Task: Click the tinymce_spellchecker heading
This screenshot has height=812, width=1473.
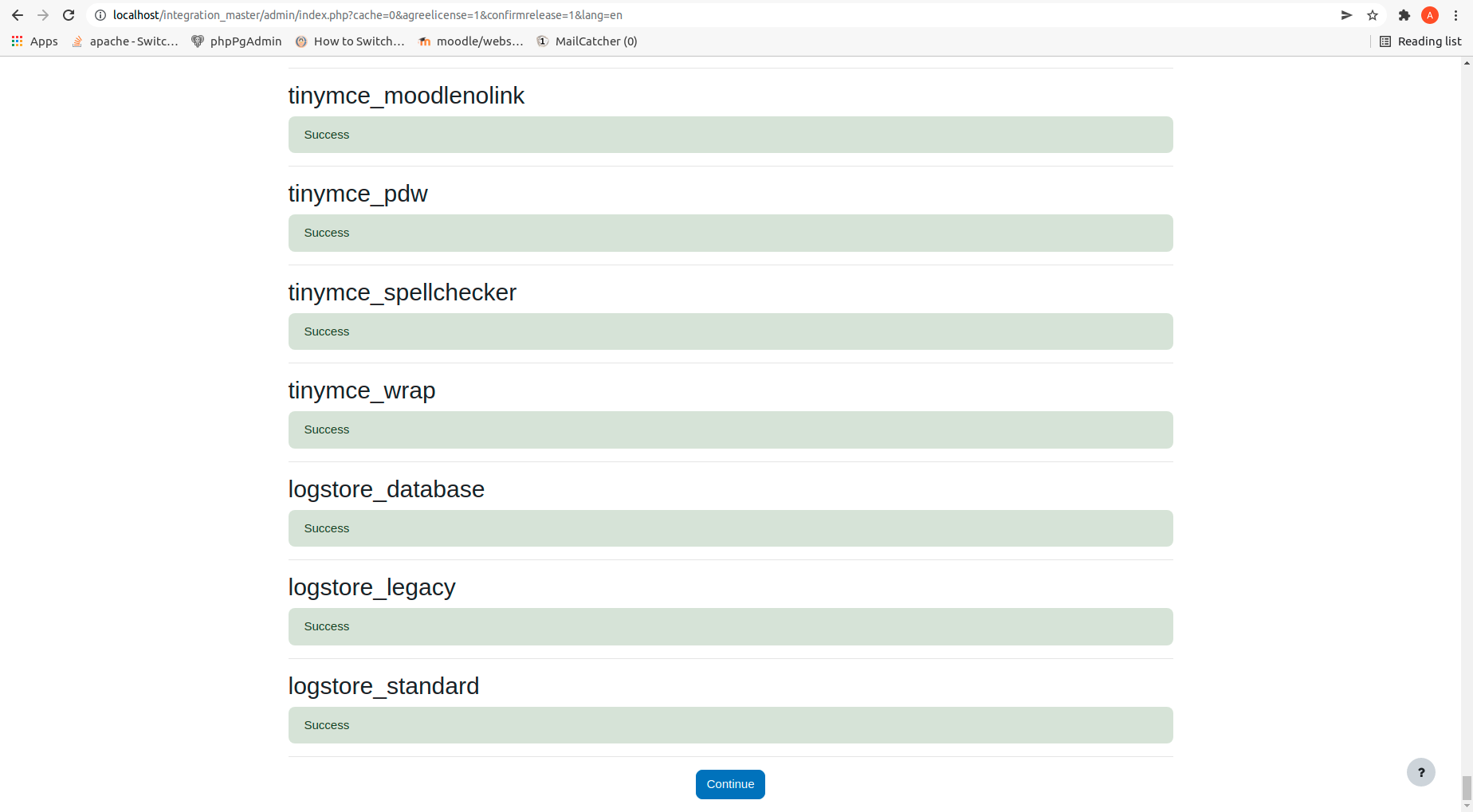Action: coord(402,292)
